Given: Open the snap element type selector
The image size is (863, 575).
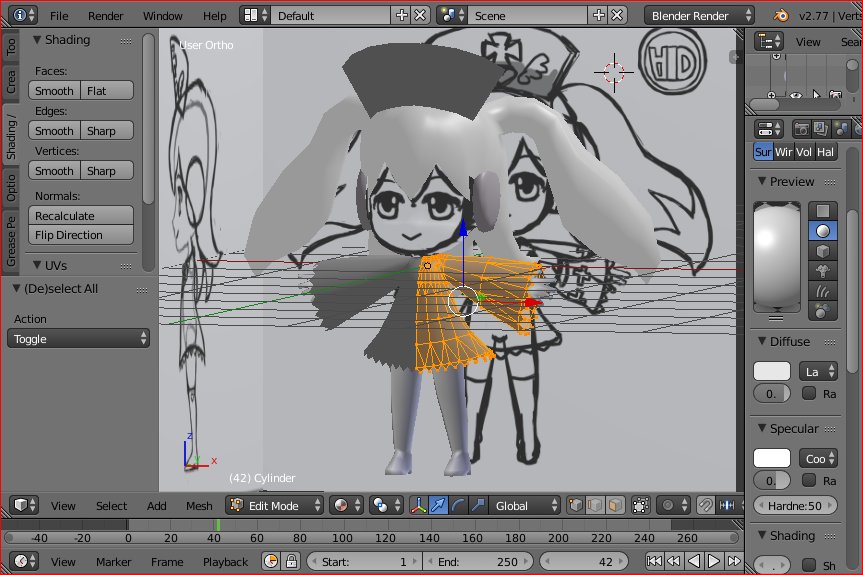Looking at the screenshot, I should point(728,505).
